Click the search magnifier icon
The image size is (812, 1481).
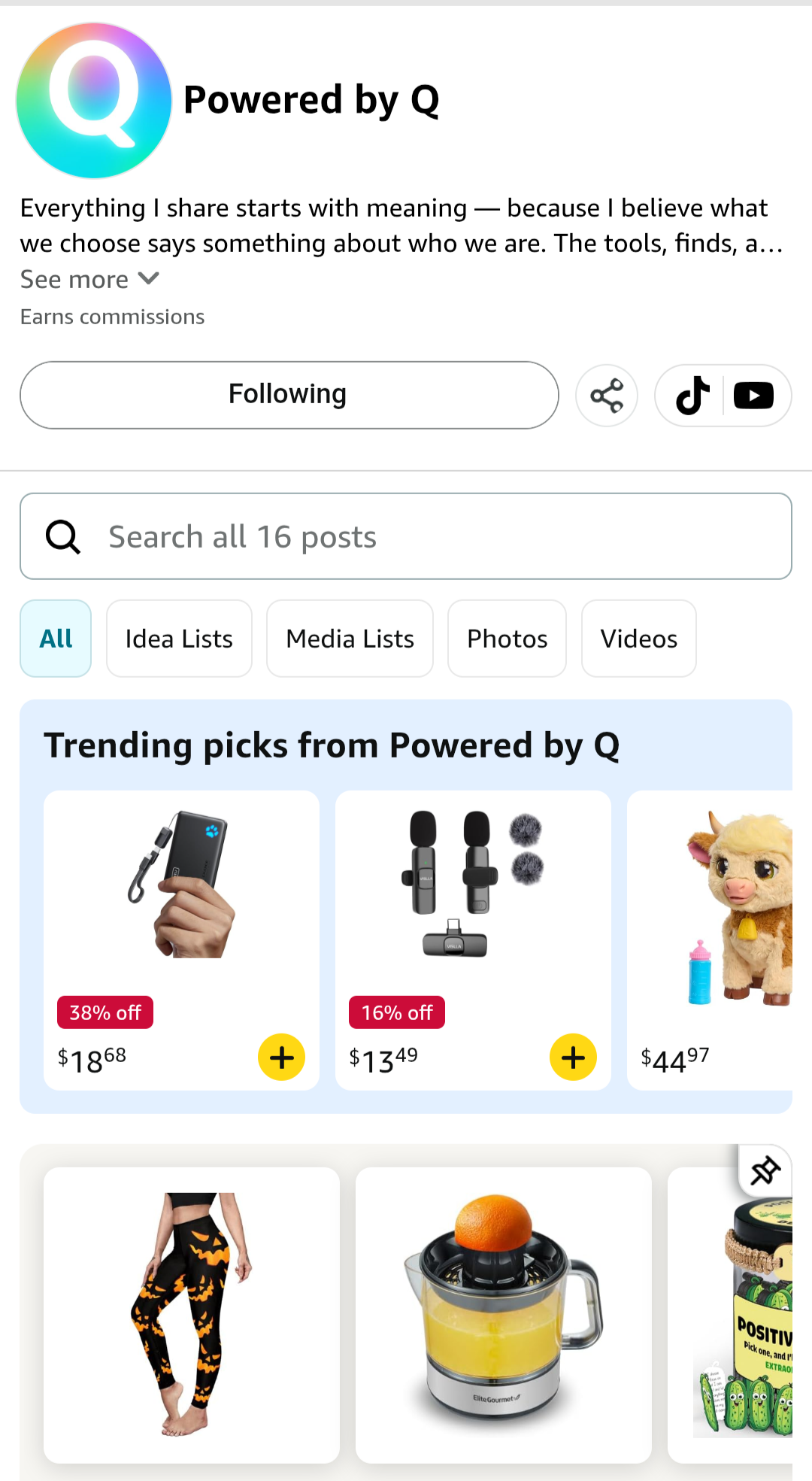point(63,537)
